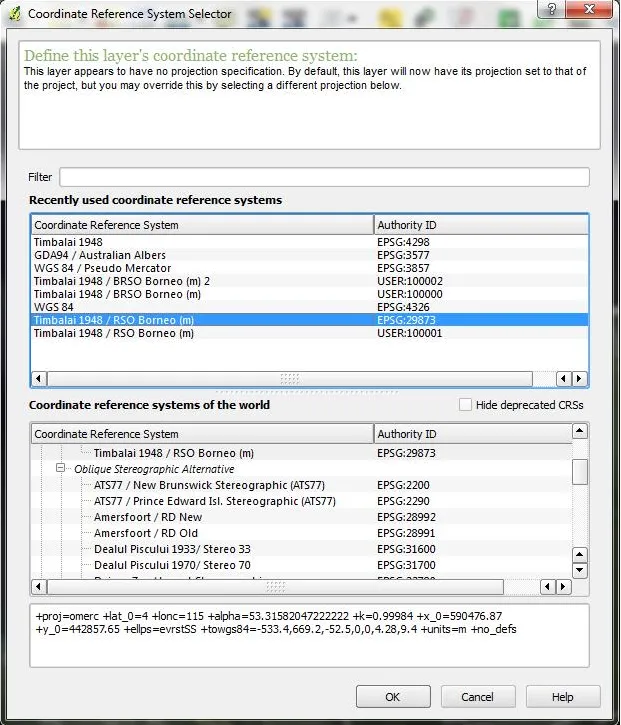Screen dimensions: 621x725
Task: Click the QGIS icon in title bar
Action: point(13,14)
